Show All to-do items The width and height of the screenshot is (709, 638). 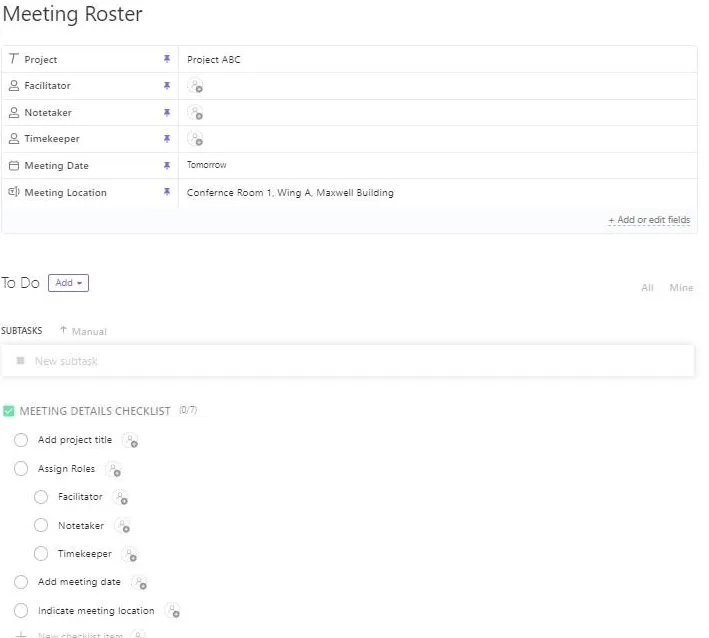coord(647,288)
